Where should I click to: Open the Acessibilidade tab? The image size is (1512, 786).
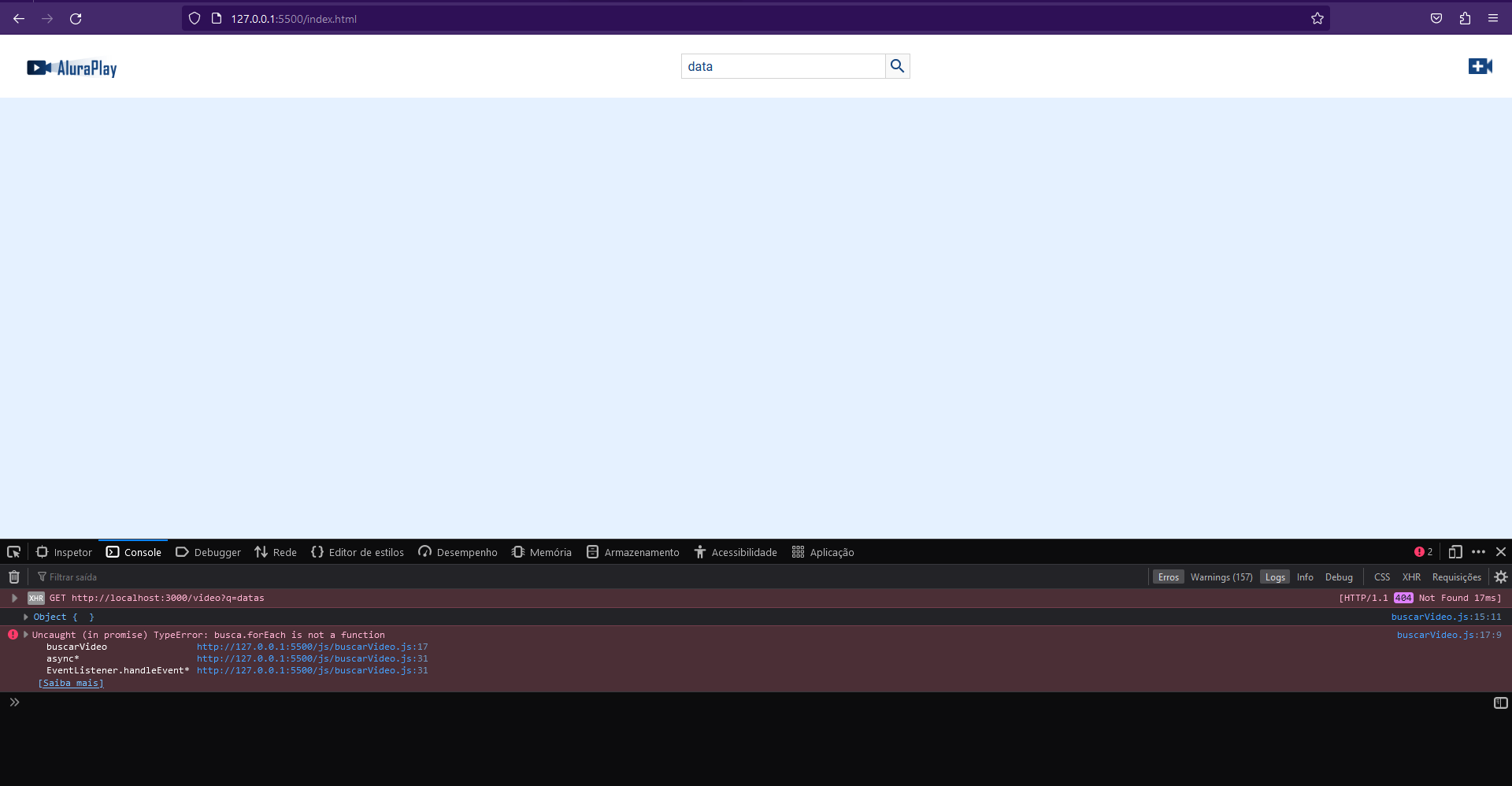[736, 552]
